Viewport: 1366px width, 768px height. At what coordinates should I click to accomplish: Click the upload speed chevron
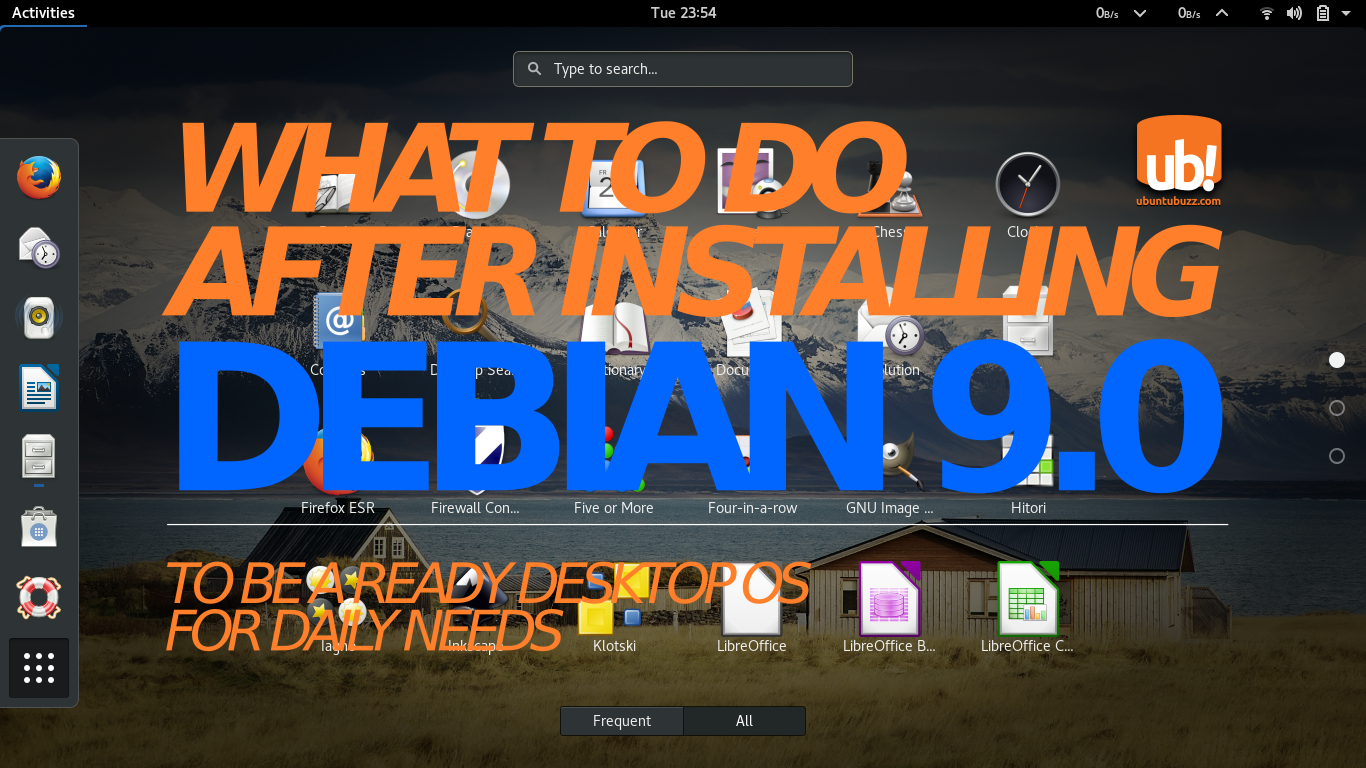(x=1222, y=13)
